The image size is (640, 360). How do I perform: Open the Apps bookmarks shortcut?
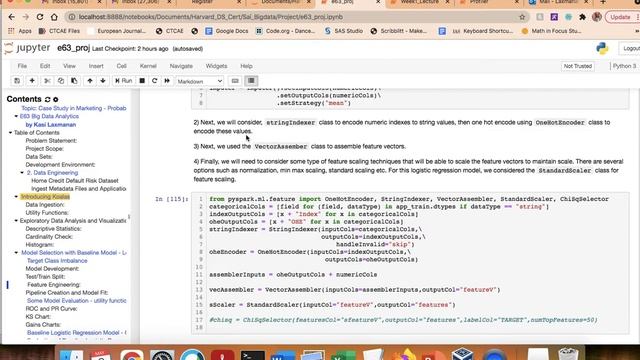[20, 31]
